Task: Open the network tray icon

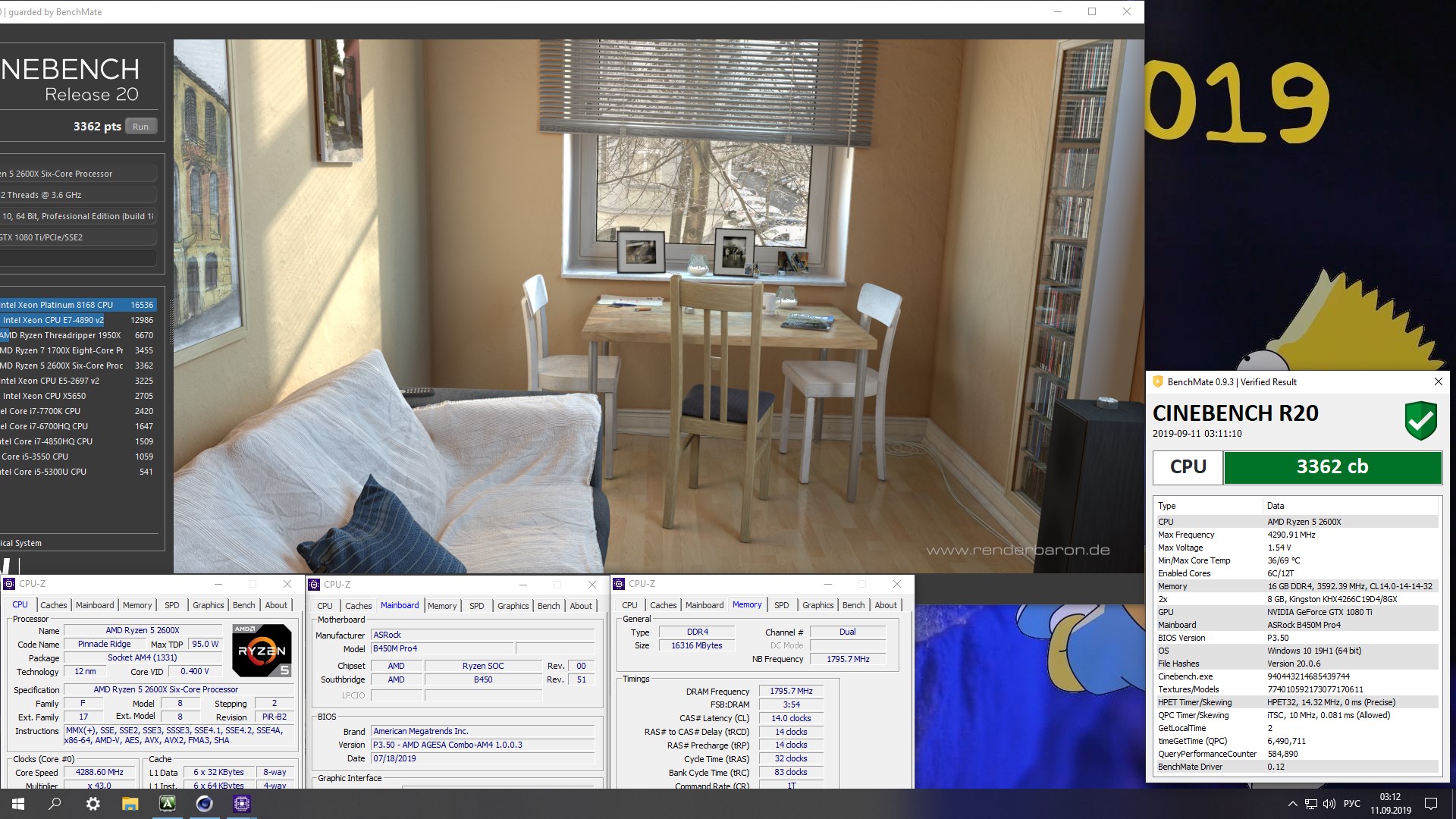Action: pyautogui.click(x=1311, y=804)
